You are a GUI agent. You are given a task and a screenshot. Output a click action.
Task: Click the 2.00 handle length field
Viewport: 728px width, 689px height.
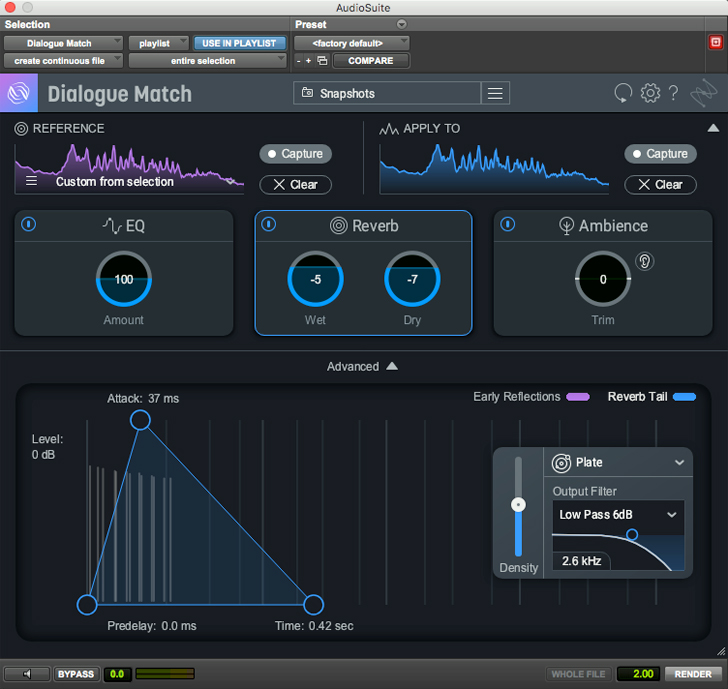click(638, 674)
